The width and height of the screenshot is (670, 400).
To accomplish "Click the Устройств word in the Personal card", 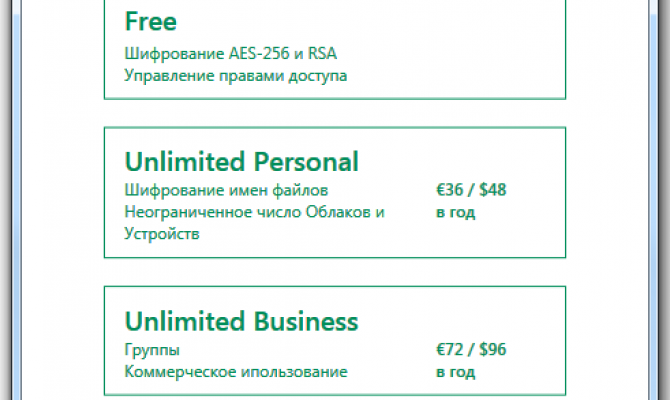I will pyautogui.click(x=162, y=234).
